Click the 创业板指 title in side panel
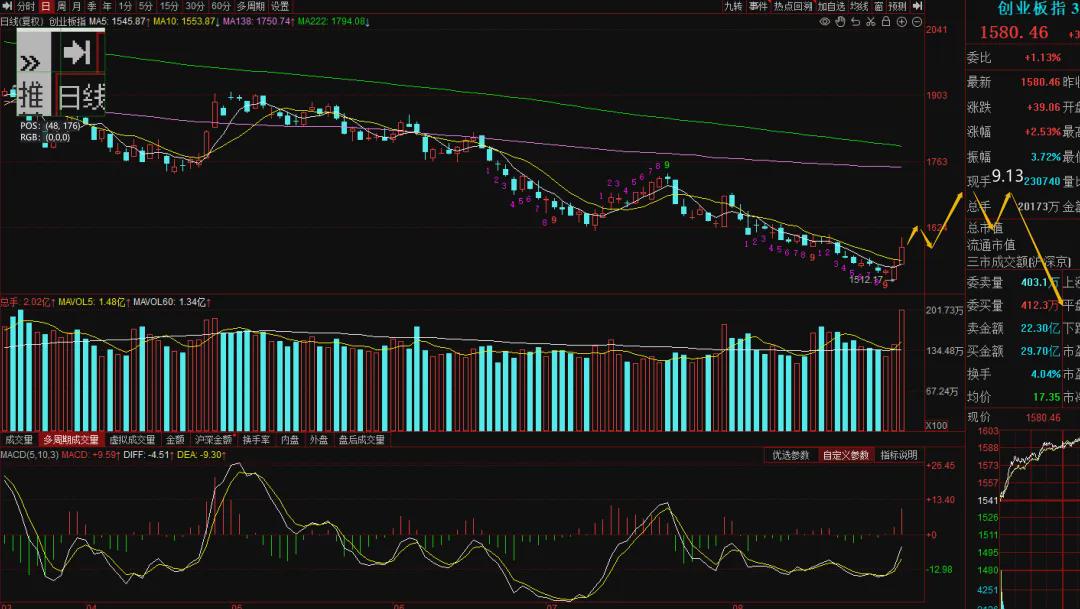Viewport: 1080px width, 609px height. (x=1030, y=9)
